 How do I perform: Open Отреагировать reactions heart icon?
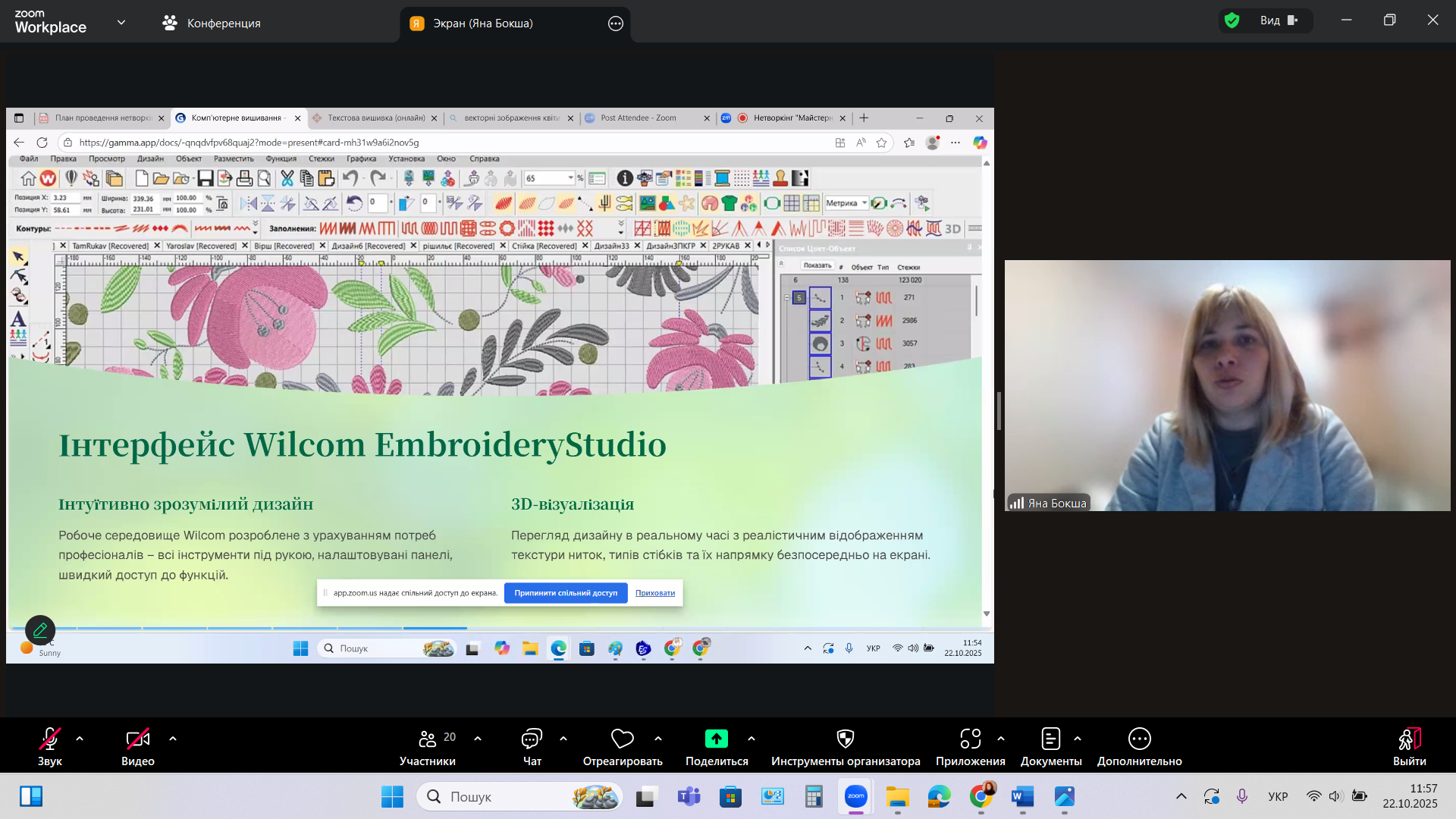point(622,739)
